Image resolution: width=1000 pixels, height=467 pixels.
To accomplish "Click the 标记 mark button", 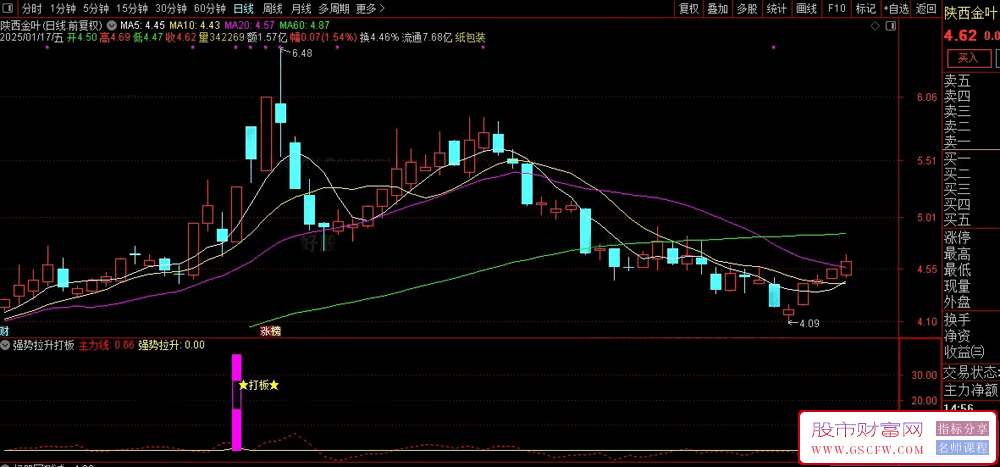I will point(865,8).
